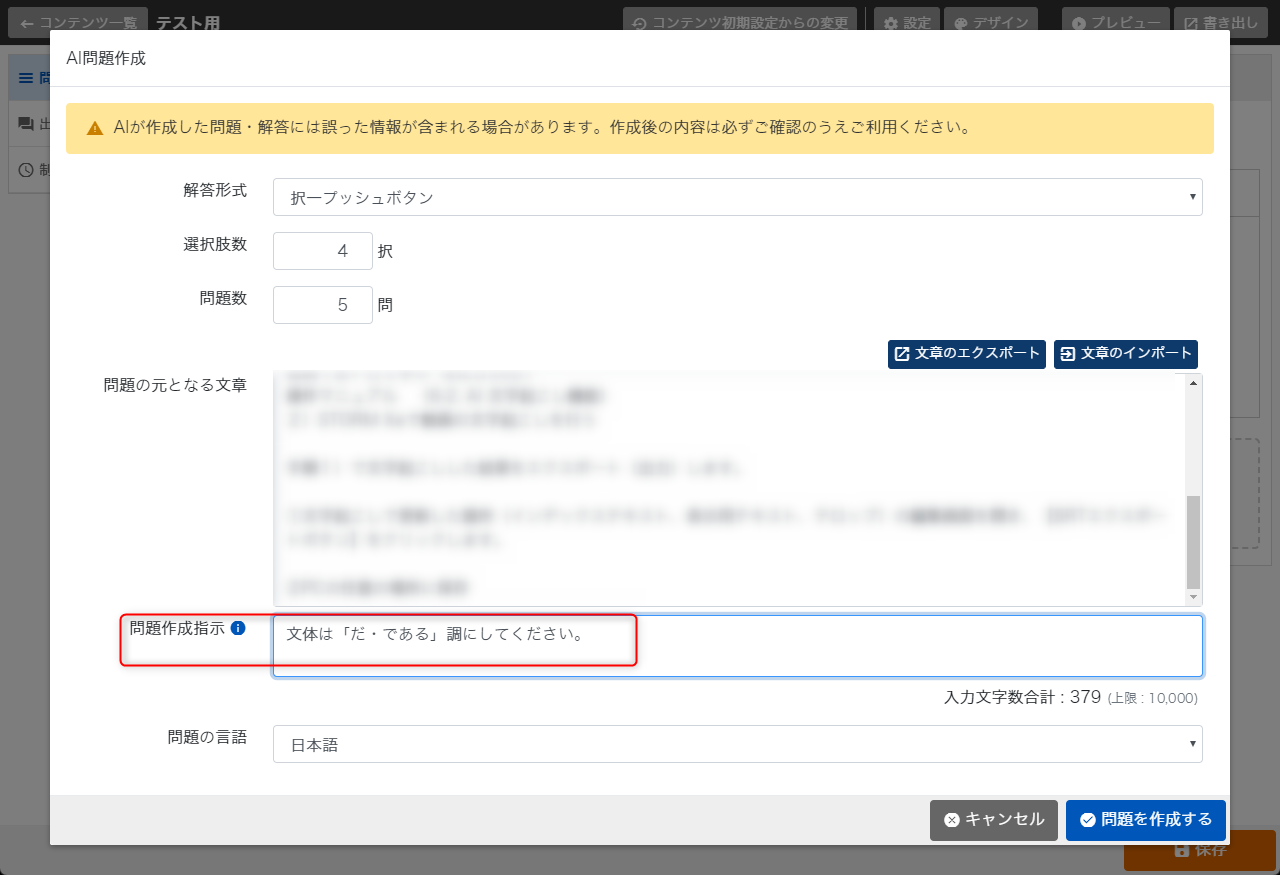This screenshot has width=1280, height=875.
Task: Click the yellow warning triangle icon
Action: click(95, 128)
